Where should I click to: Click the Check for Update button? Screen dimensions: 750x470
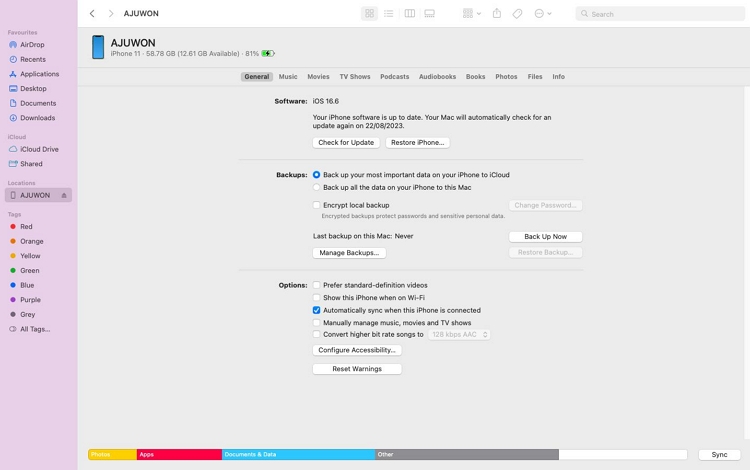pos(346,142)
